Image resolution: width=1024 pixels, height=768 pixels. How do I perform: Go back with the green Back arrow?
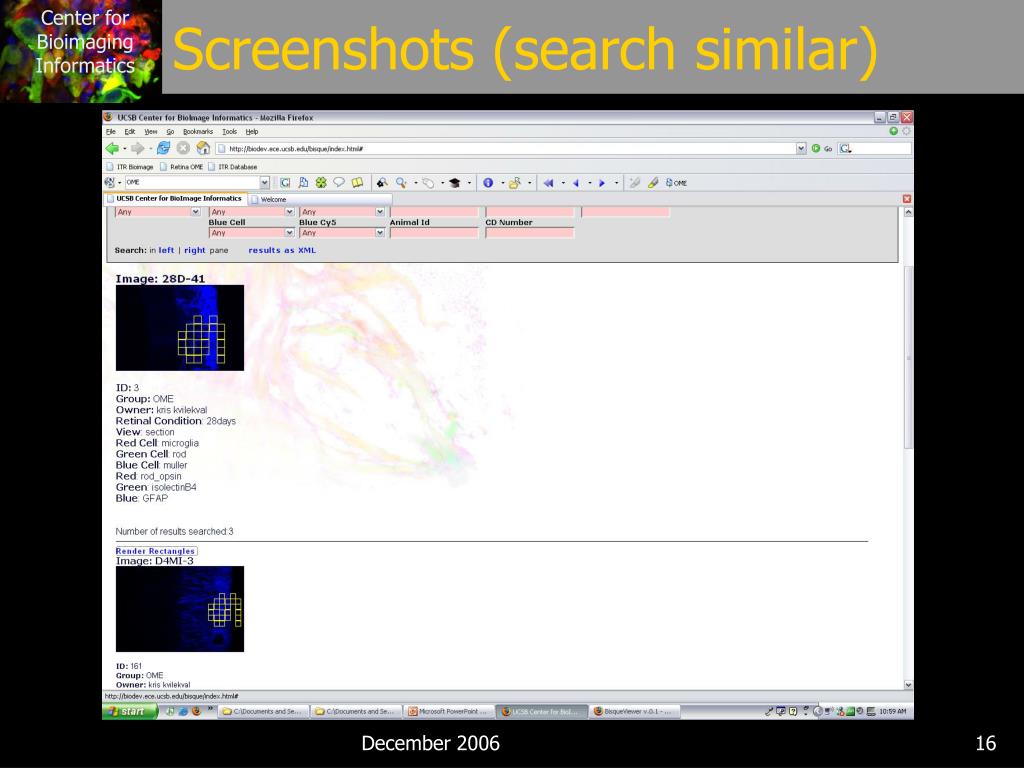coord(112,148)
